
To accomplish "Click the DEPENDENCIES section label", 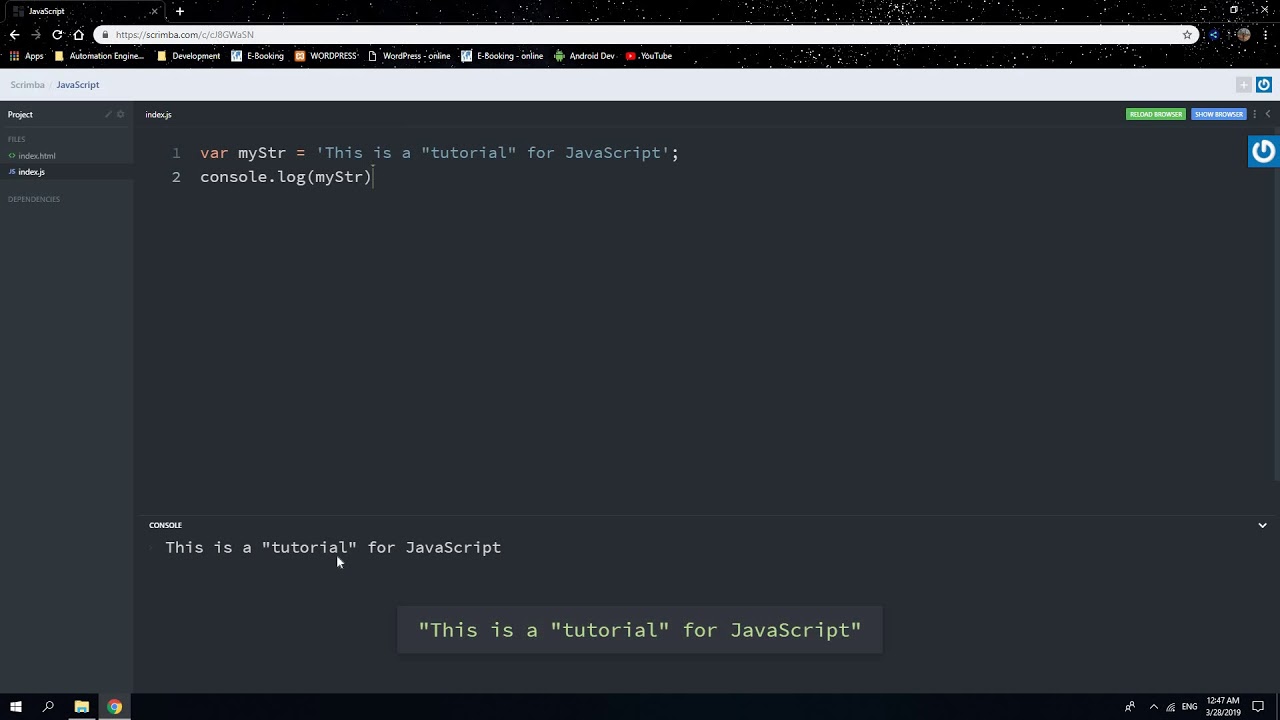I will point(34,199).
